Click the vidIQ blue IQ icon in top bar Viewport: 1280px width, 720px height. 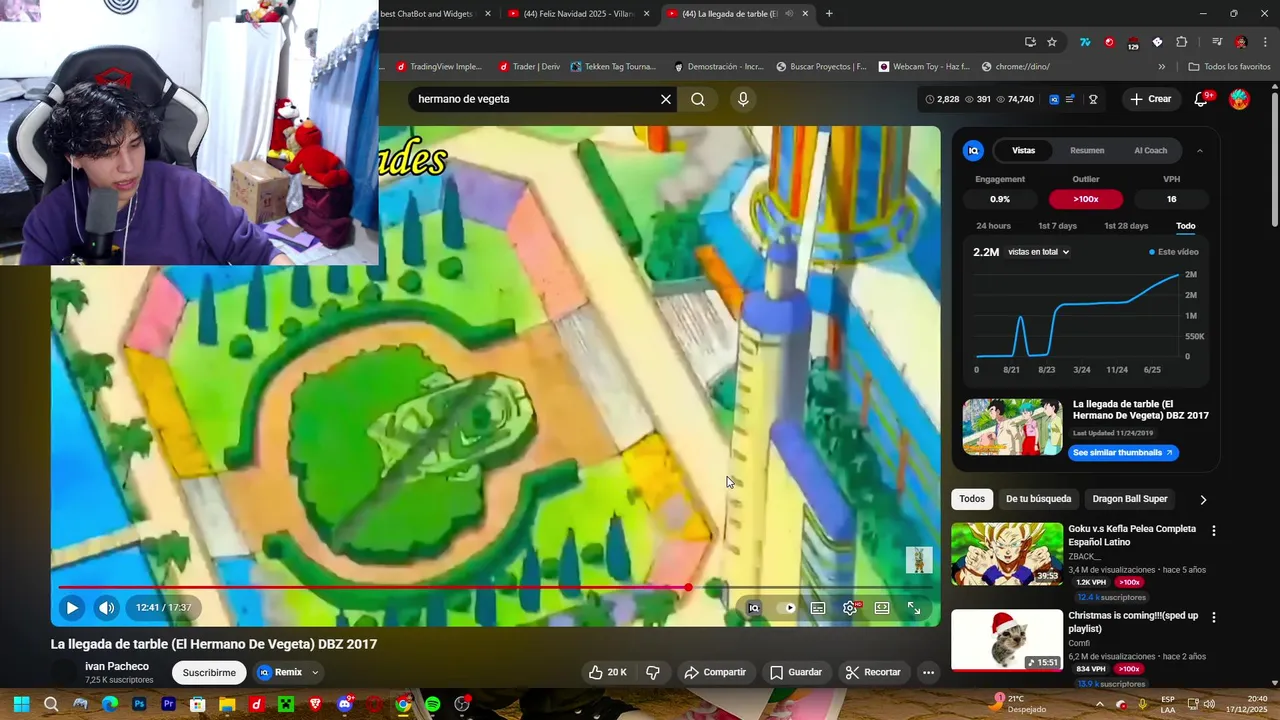point(1054,99)
